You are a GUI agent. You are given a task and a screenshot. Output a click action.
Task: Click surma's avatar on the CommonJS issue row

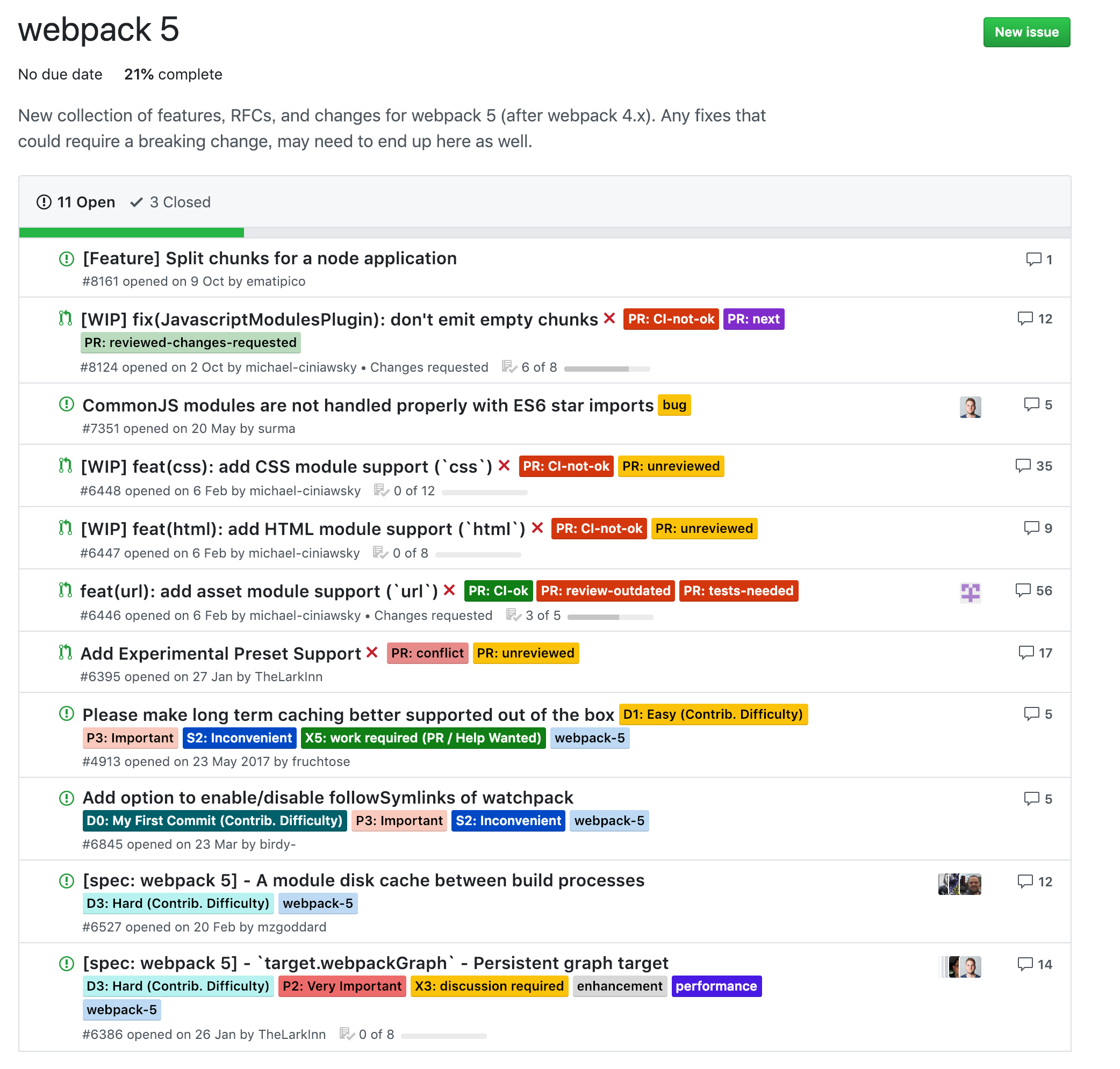click(x=970, y=407)
